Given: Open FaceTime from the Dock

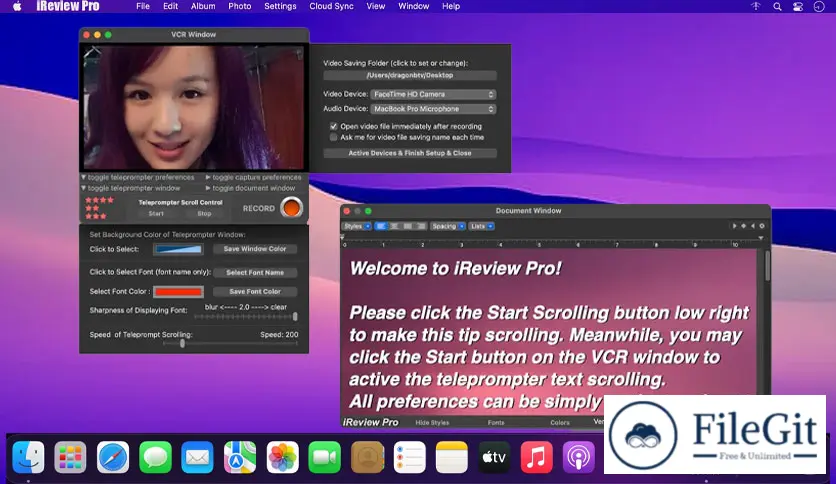Looking at the screenshot, I should (x=324, y=457).
